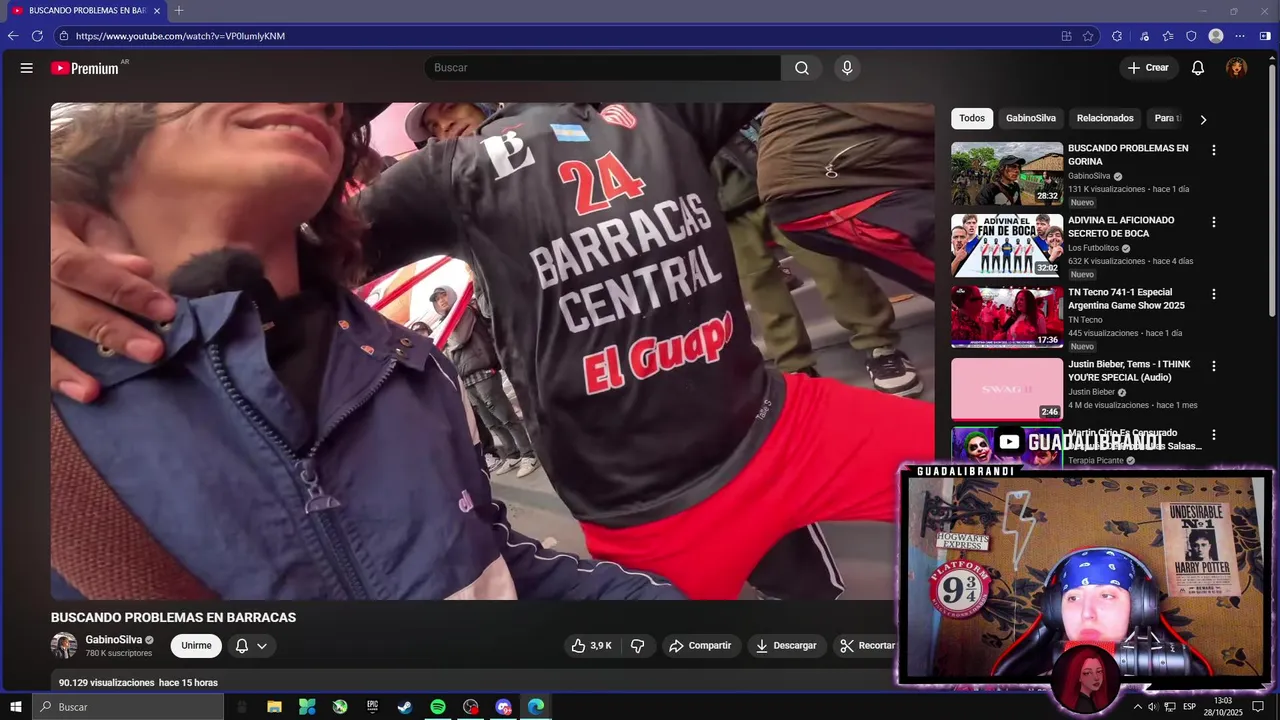The height and width of the screenshot is (720, 1280).
Task: Open options for Justin Bieber video
Action: coord(1214,366)
